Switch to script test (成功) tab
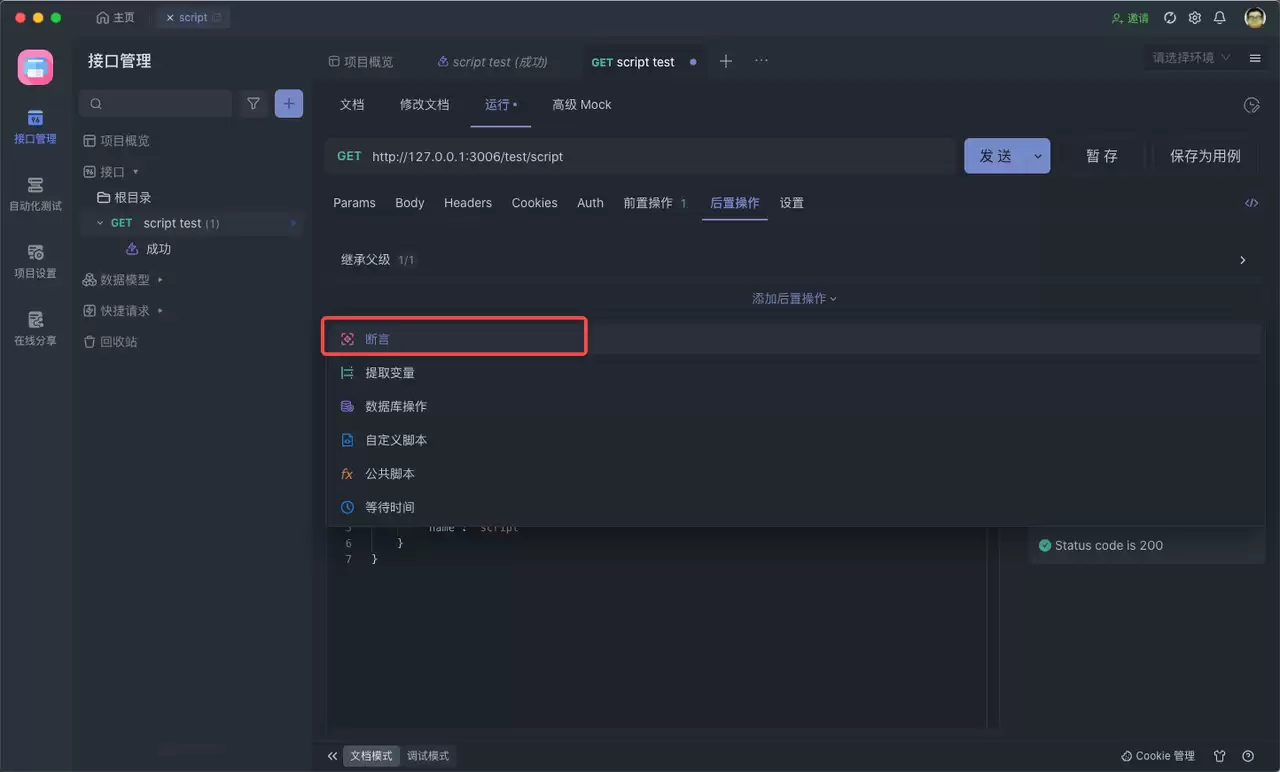1280x772 pixels. point(493,62)
